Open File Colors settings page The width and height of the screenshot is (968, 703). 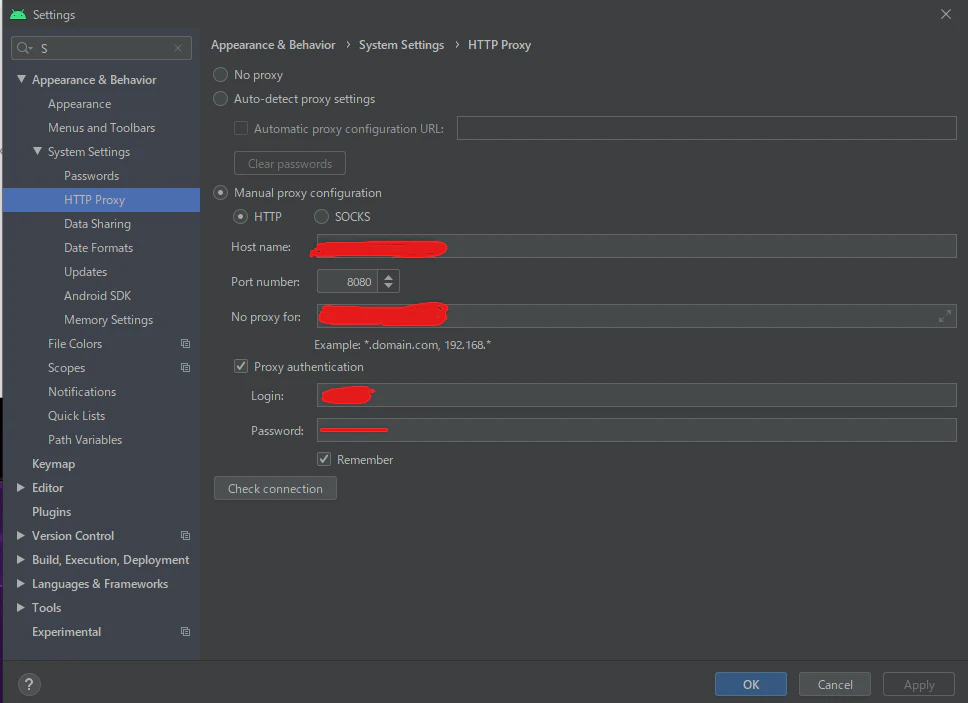coord(75,344)
